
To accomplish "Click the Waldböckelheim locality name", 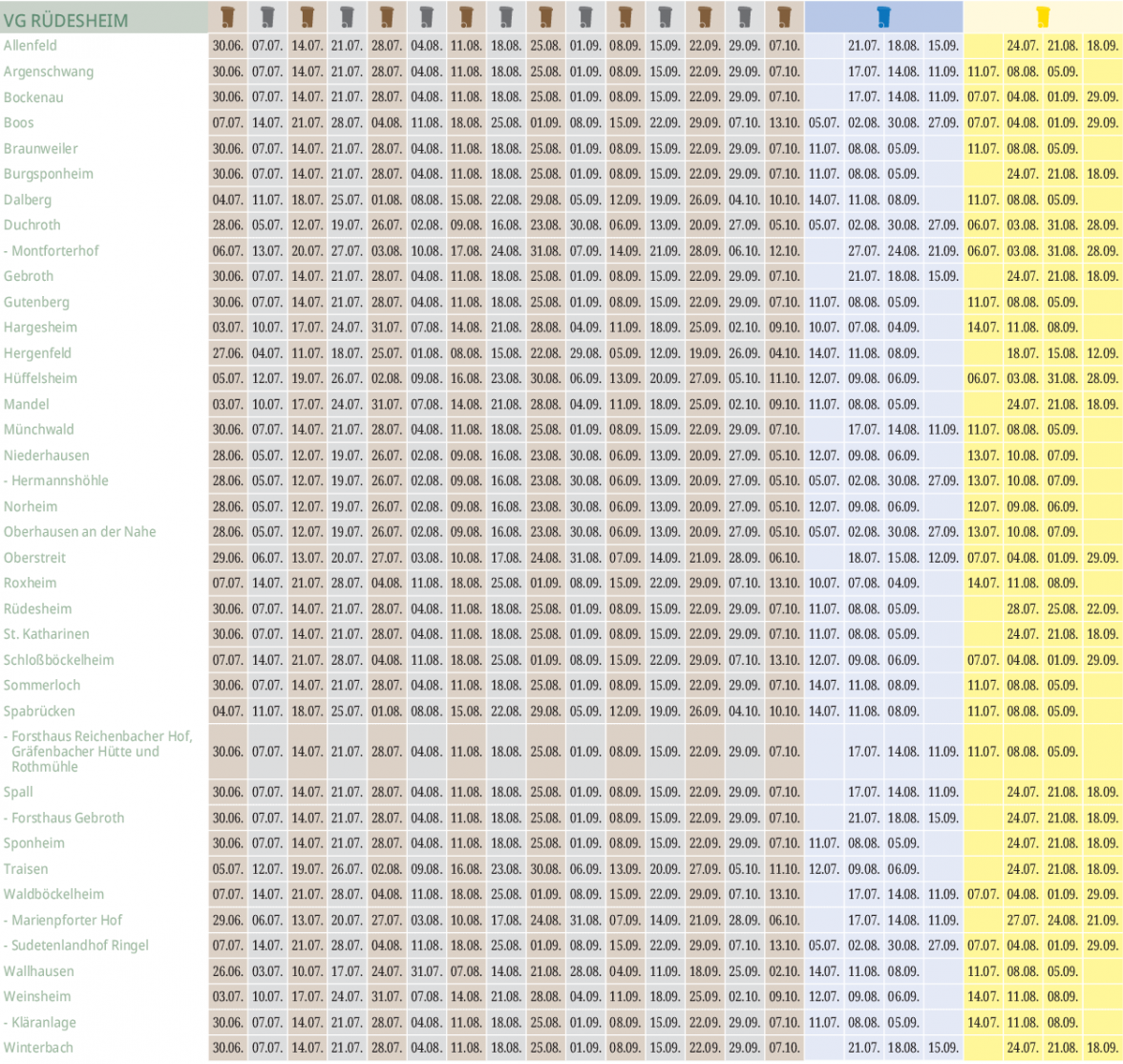I will click(x=53, y=894).
